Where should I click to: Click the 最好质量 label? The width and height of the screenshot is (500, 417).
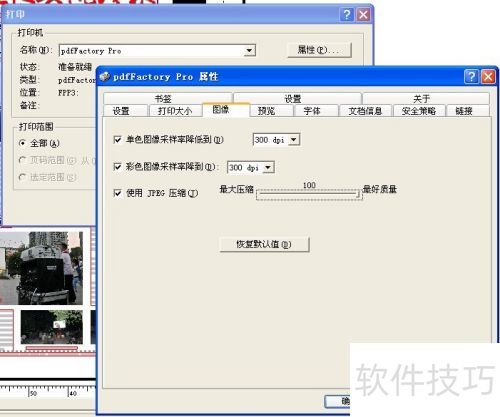(x=380, y=189)
